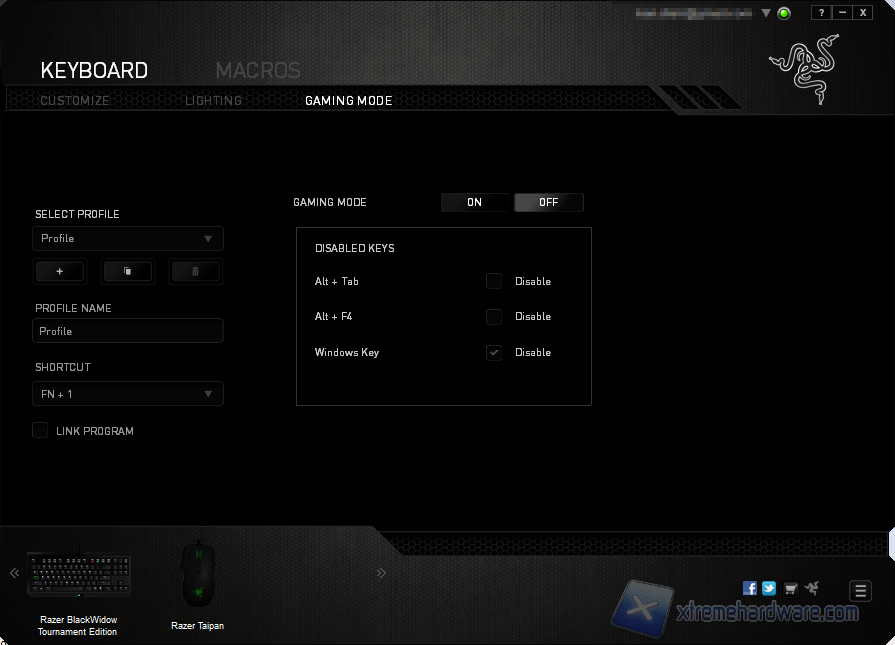Open the Macros section
Viewport: 895px width, 645px height.
tap(258, 71)
